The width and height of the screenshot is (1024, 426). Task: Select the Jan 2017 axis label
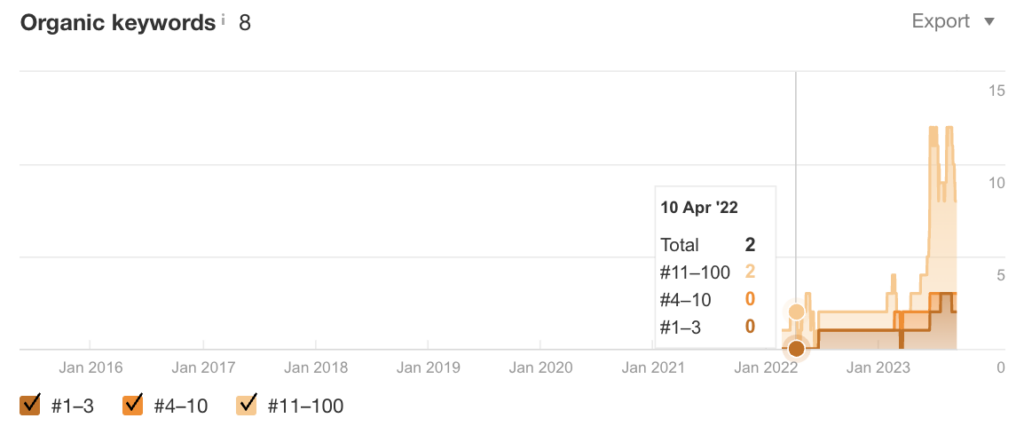tap(203, 368)
